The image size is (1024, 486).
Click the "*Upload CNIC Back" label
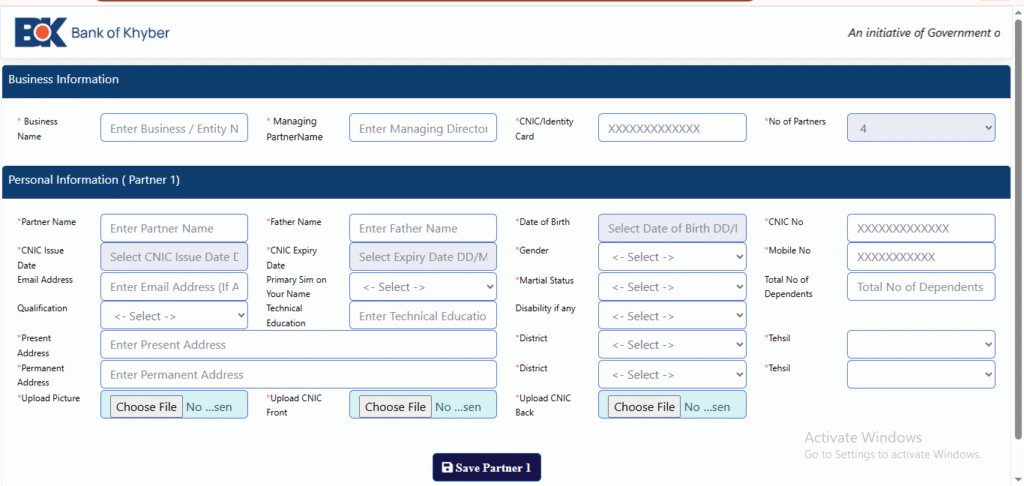click(x=543, y=405)
